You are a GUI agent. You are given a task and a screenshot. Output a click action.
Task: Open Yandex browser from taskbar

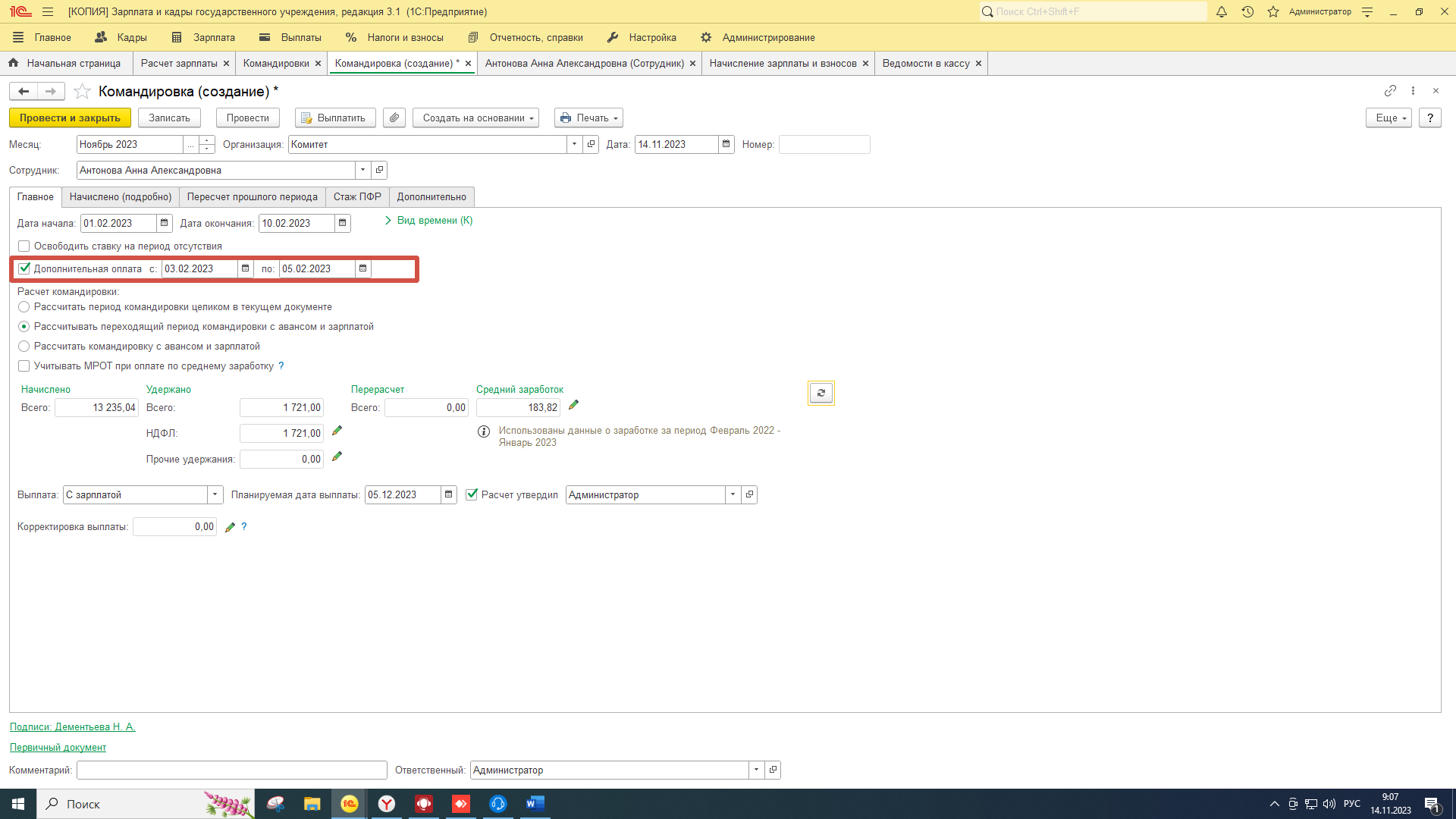tap(387, 804)
